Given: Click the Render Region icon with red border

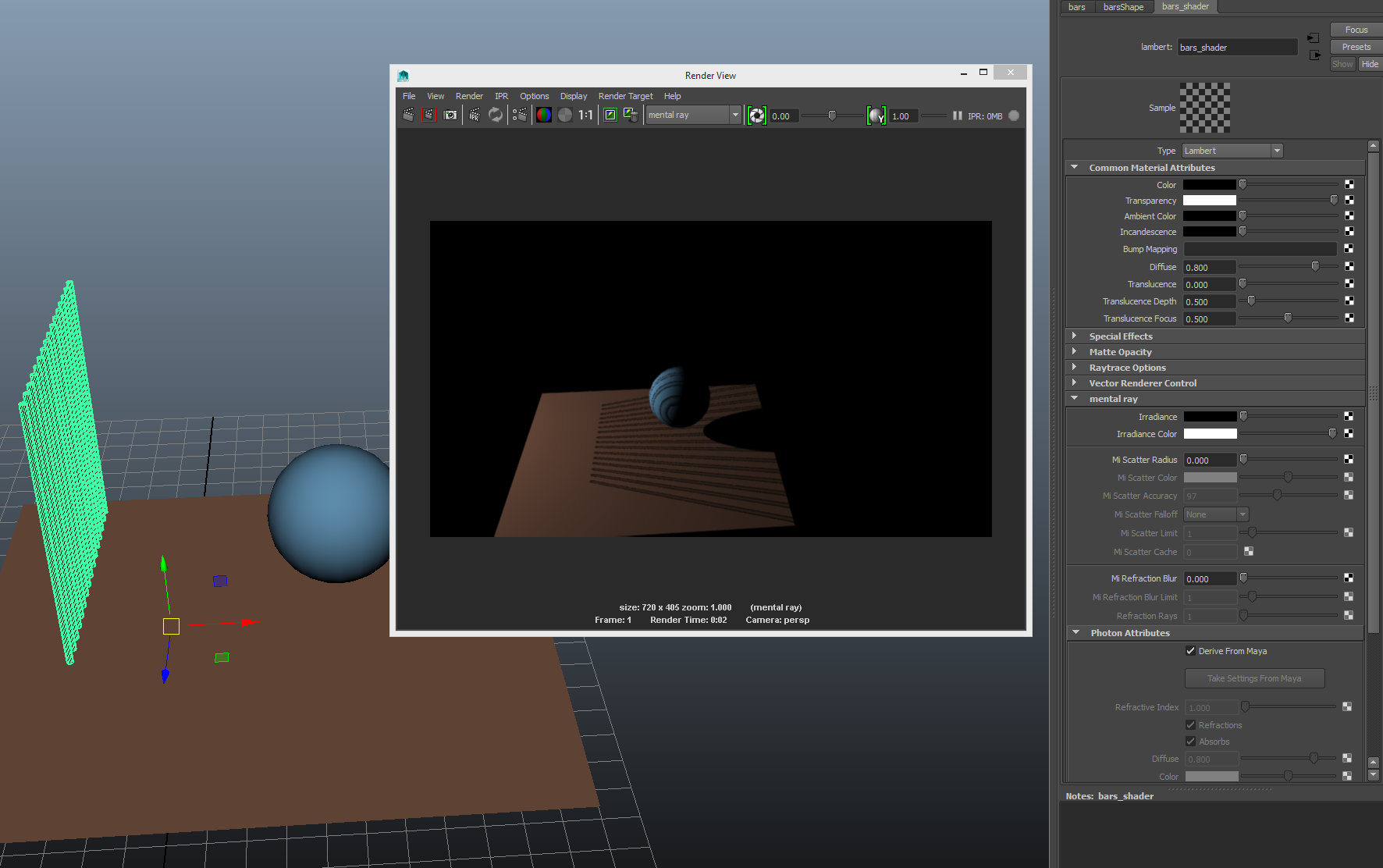Looking at the screenshot, I should point(428,115).
